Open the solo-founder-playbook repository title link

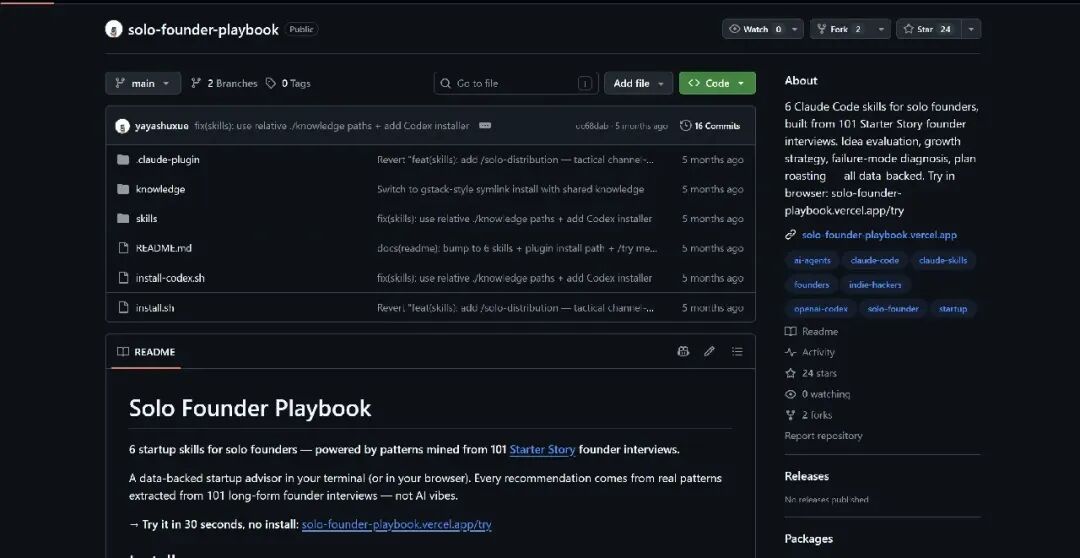click(x=203, y=30)
